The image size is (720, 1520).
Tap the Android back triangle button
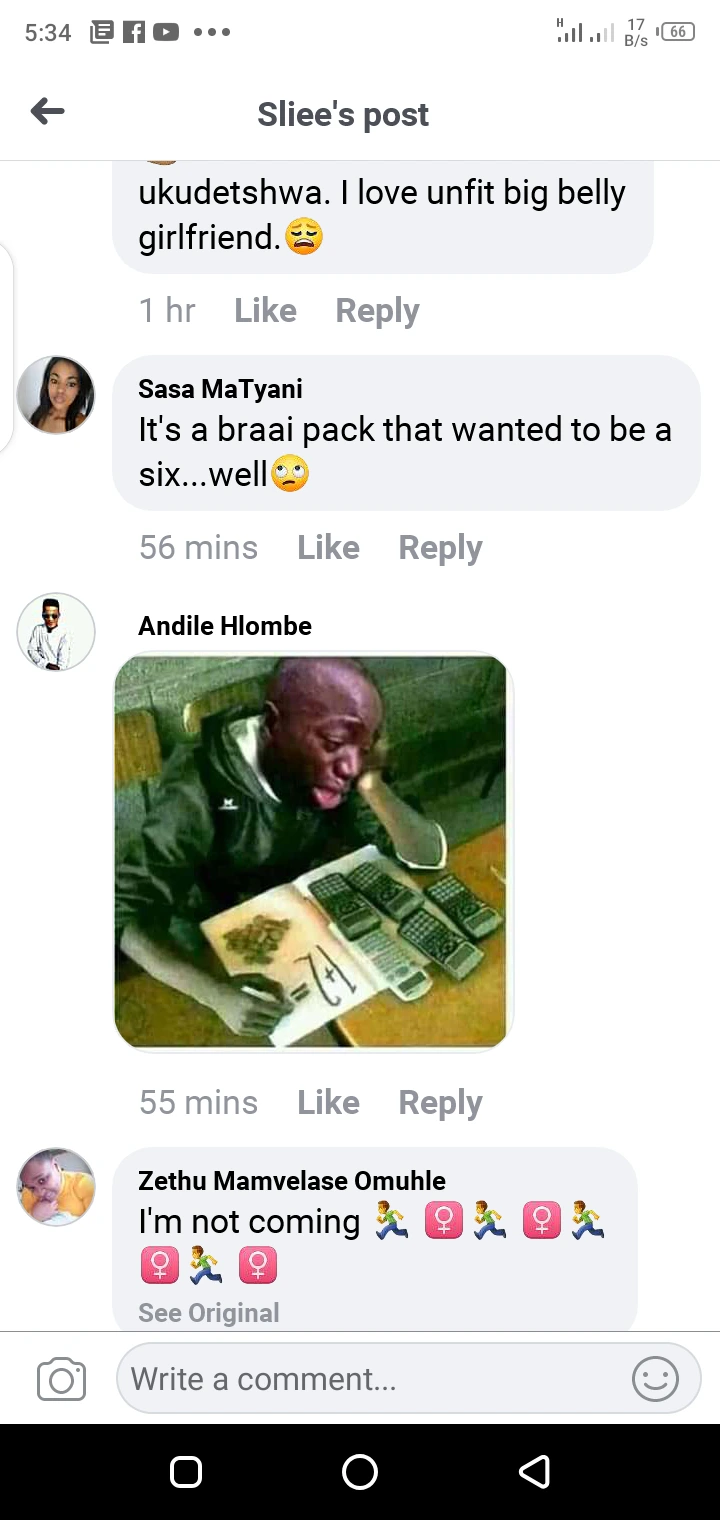534,1472
